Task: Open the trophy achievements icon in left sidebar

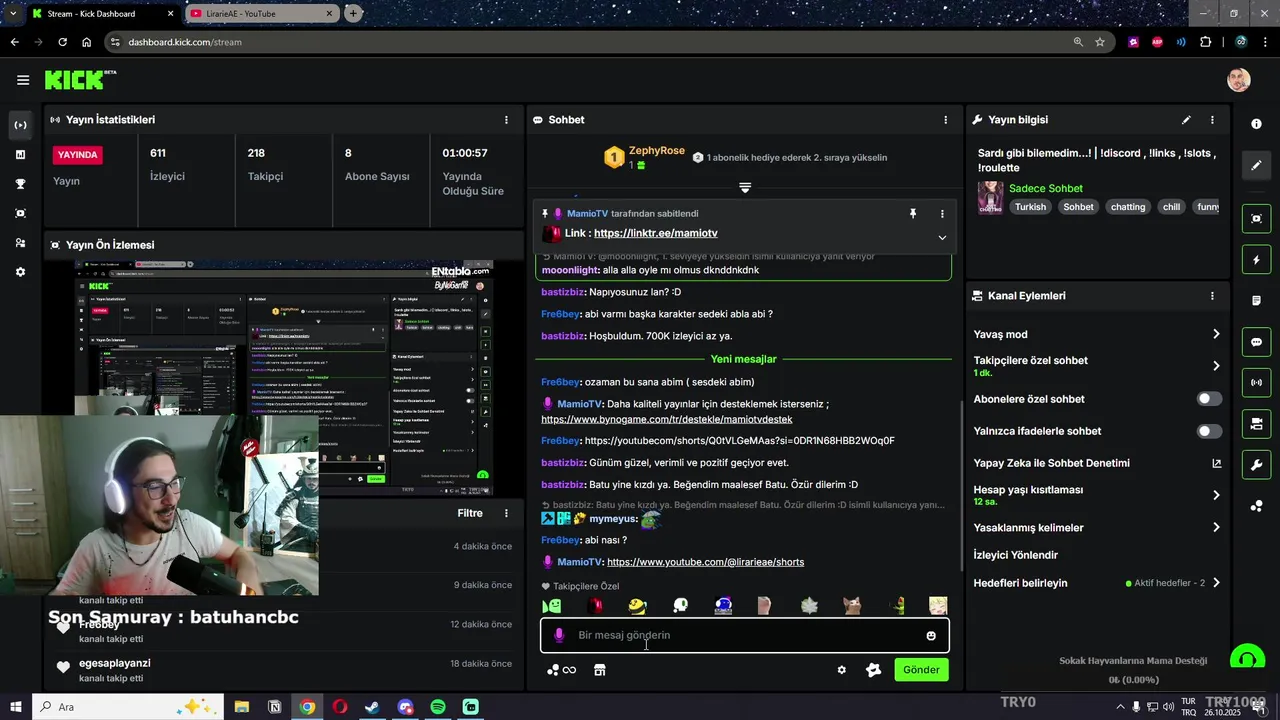Action: coord(20,184)
